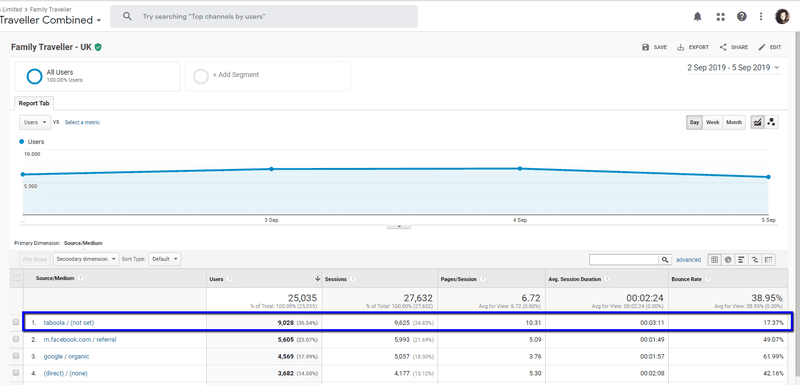Open the Traveller Combined view dropdown
The image size is (800, 385).
[x=50, y=20]
